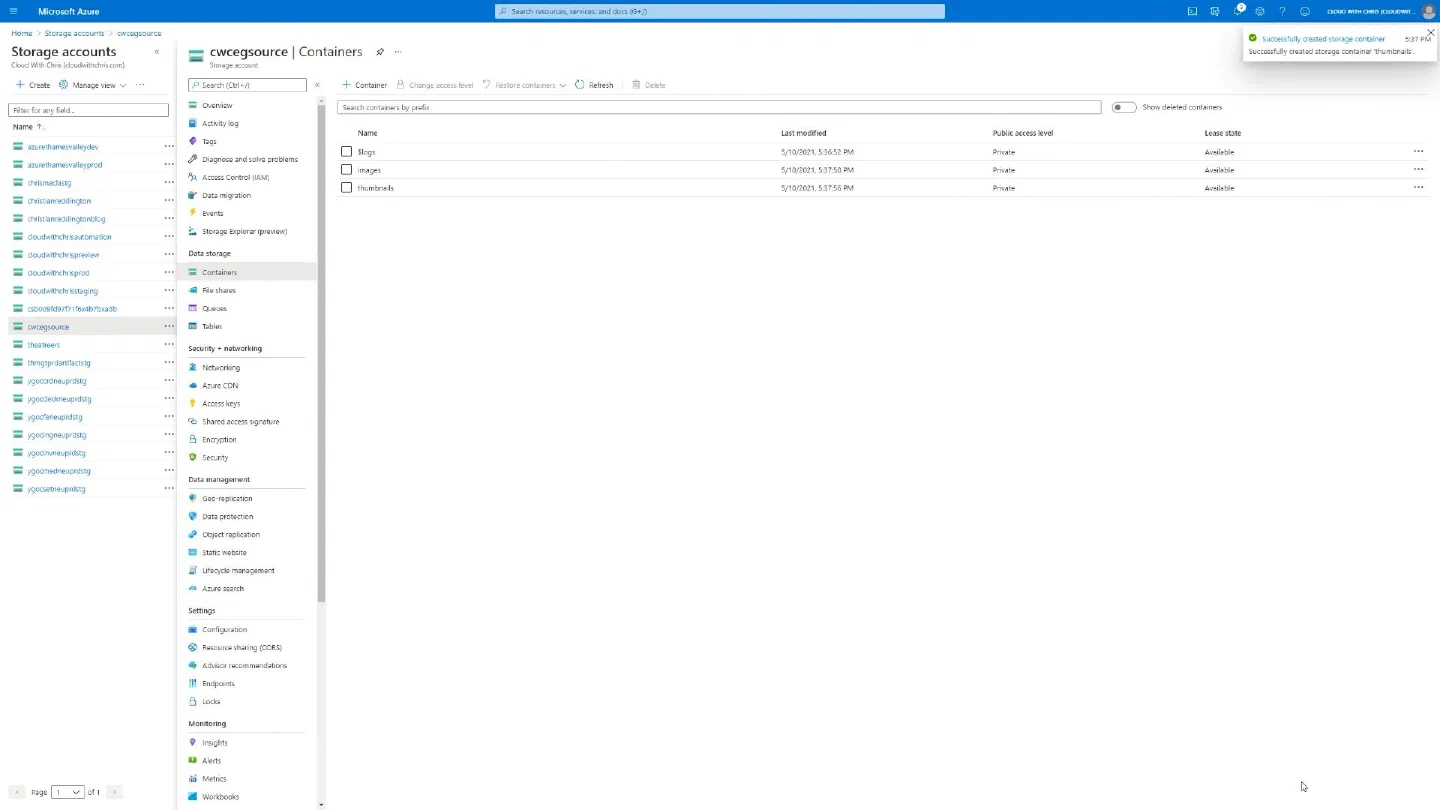Select File shares under Data storage
Viewport: 1440px width, 810px height.
coord(219,290)
